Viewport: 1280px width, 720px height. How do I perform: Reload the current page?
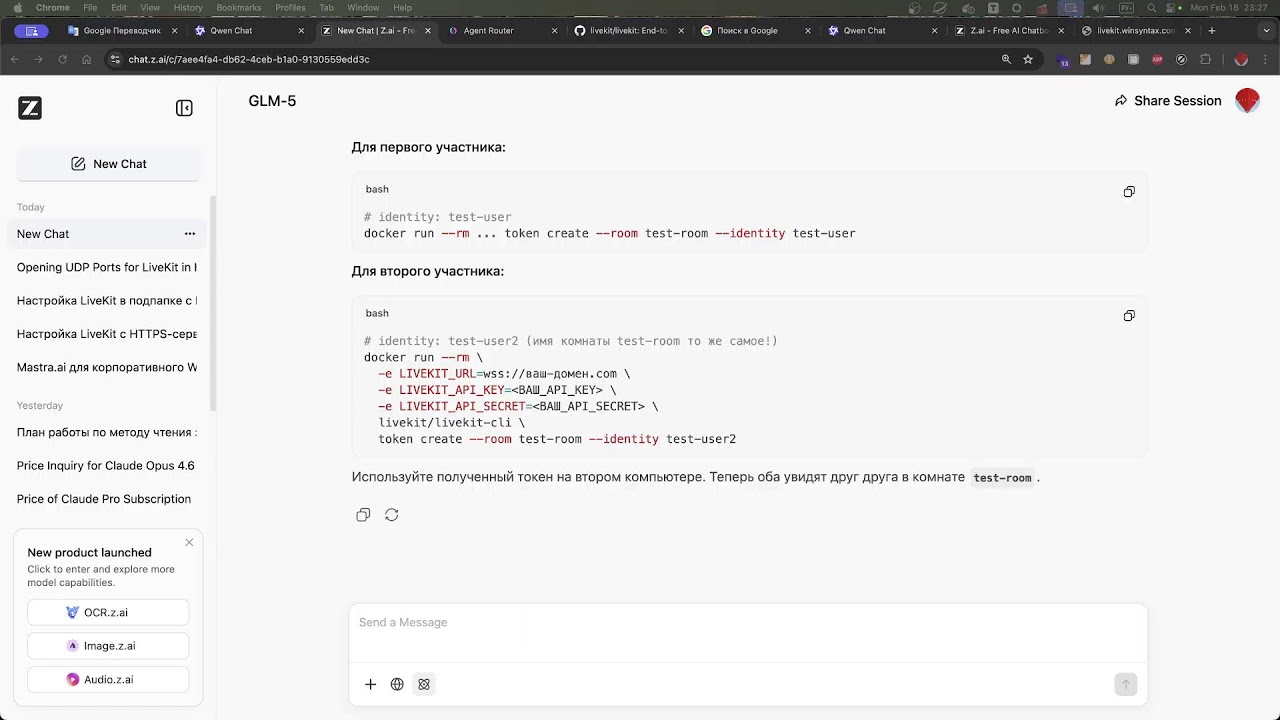point(62,59)
